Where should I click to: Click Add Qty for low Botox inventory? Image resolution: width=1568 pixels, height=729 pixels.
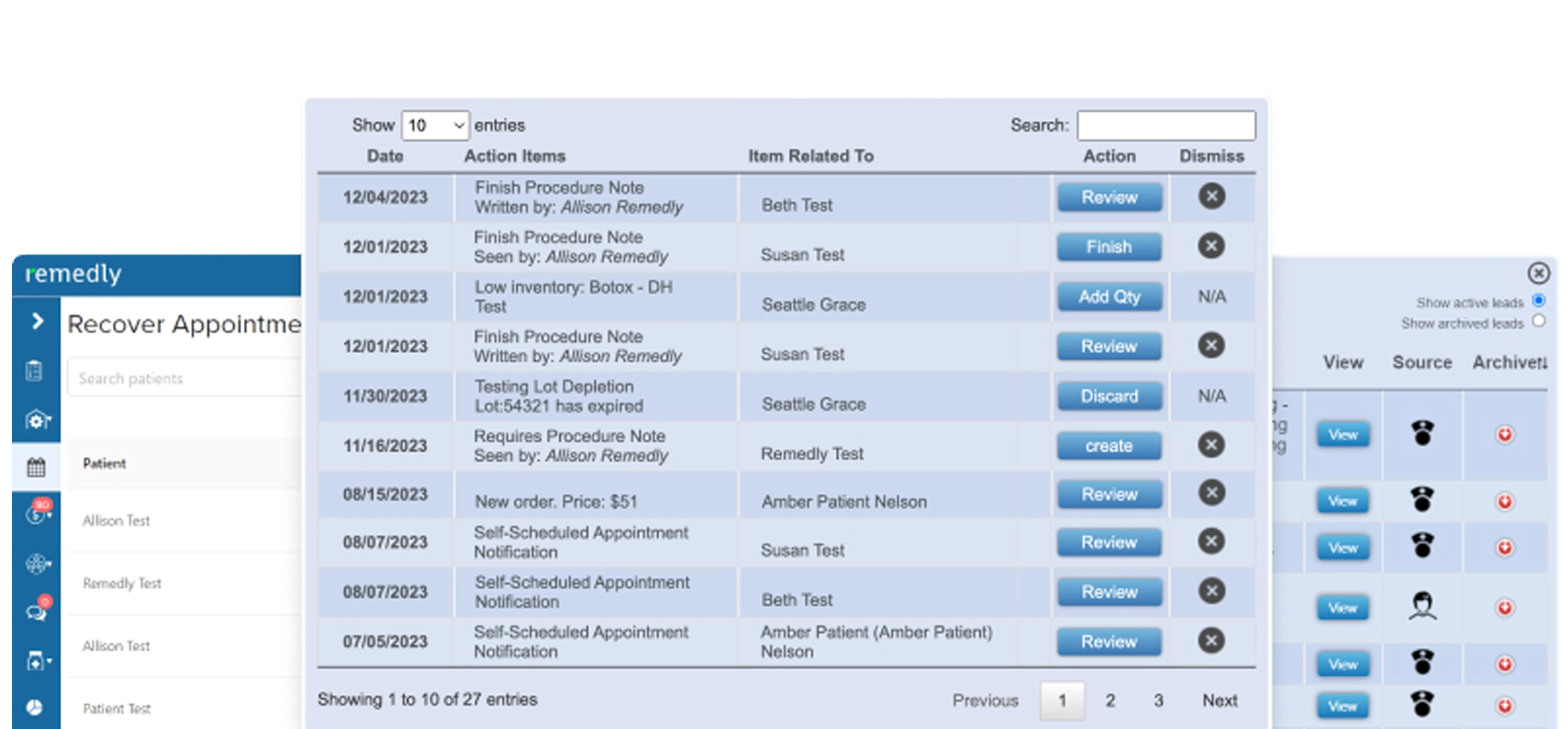click(1108, 297)
